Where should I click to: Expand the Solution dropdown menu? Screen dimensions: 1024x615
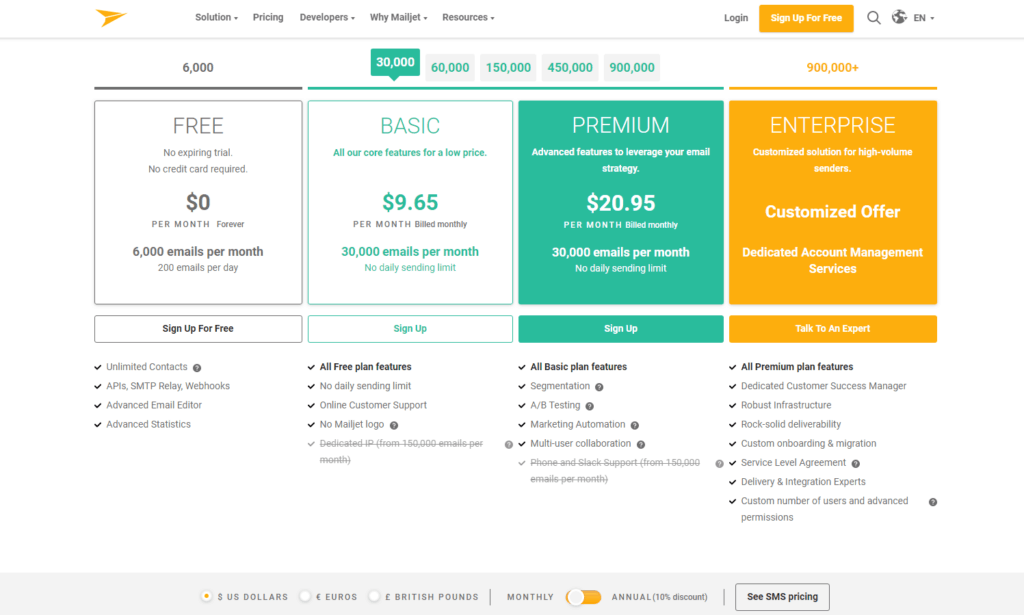(x=216, y=18)
